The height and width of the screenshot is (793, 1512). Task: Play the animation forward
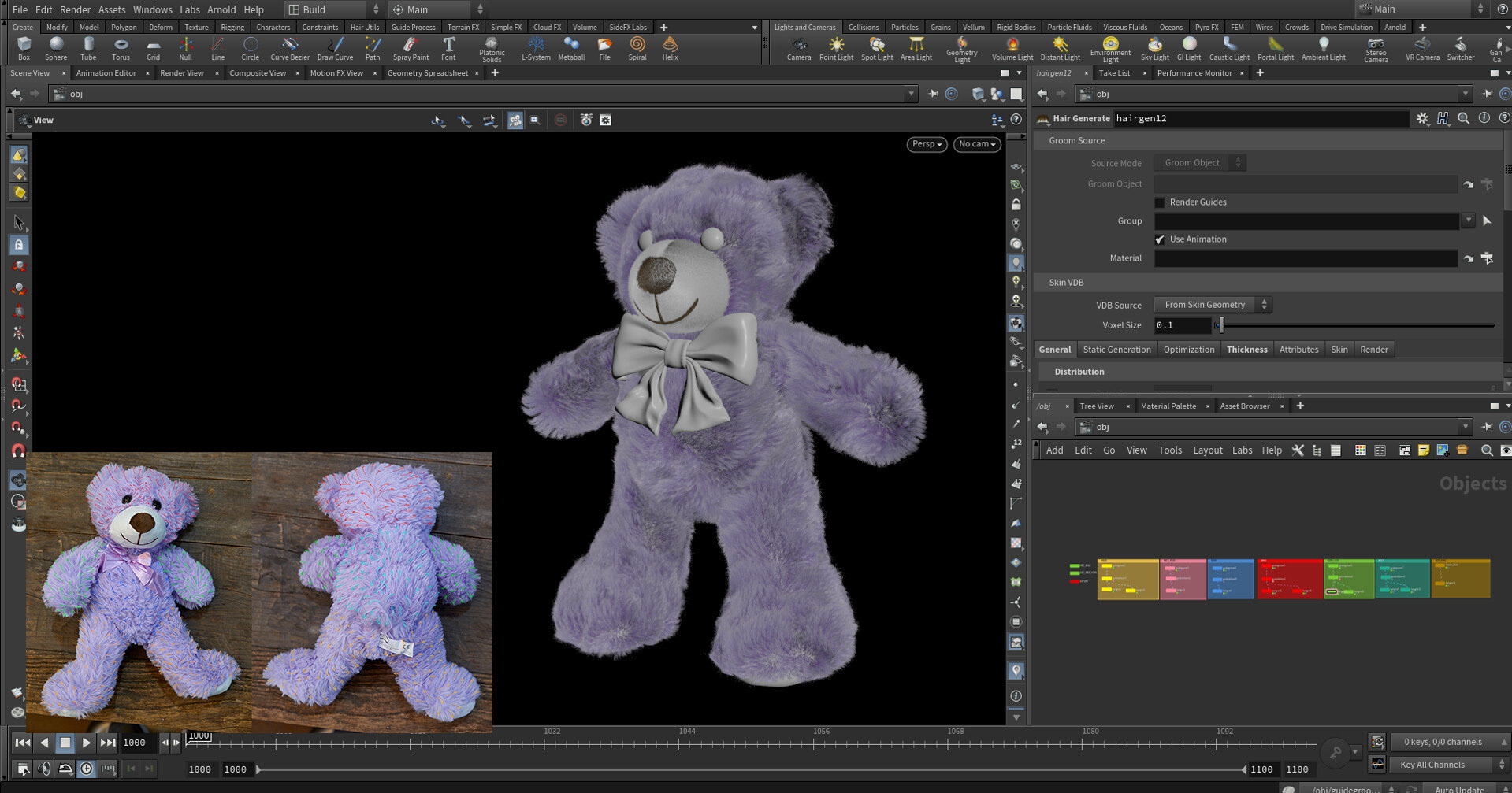pyautogui.click(x=87, y=743)
